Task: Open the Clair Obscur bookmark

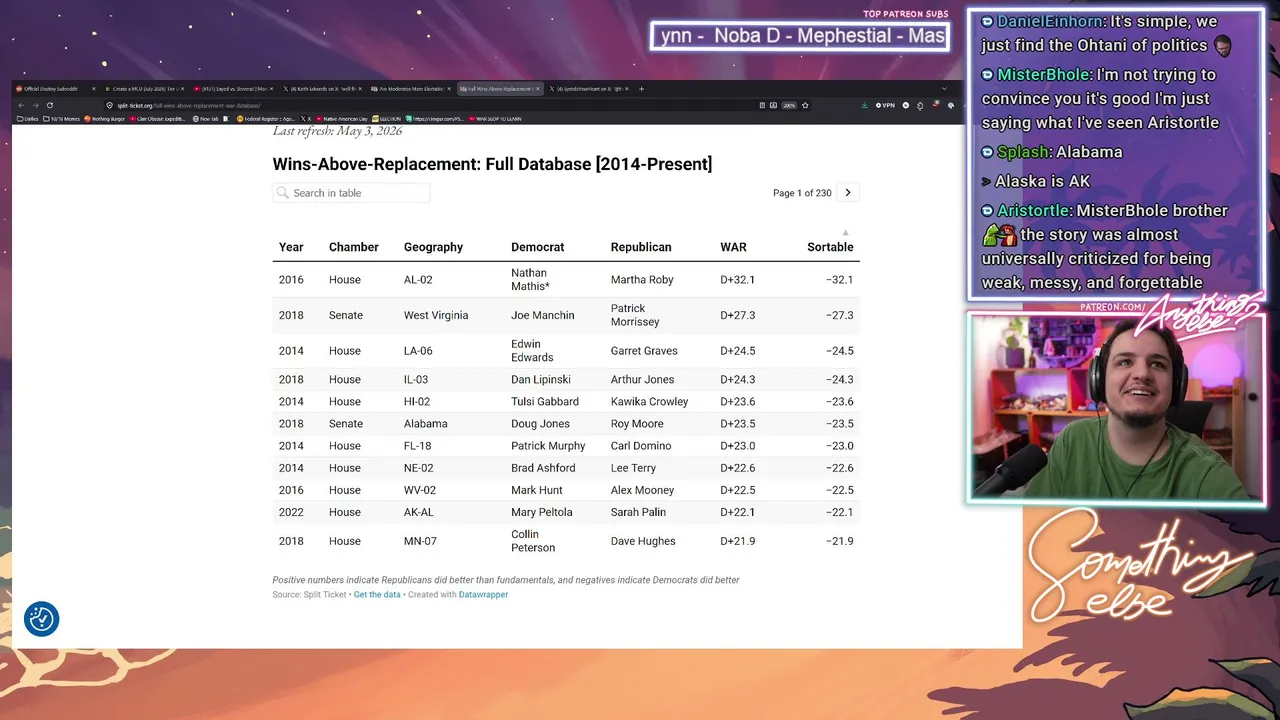Action: 158,118
